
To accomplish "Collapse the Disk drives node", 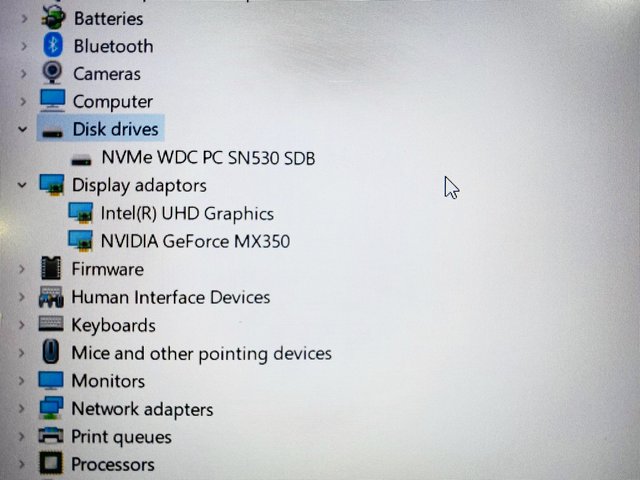I will pos(22,129).
